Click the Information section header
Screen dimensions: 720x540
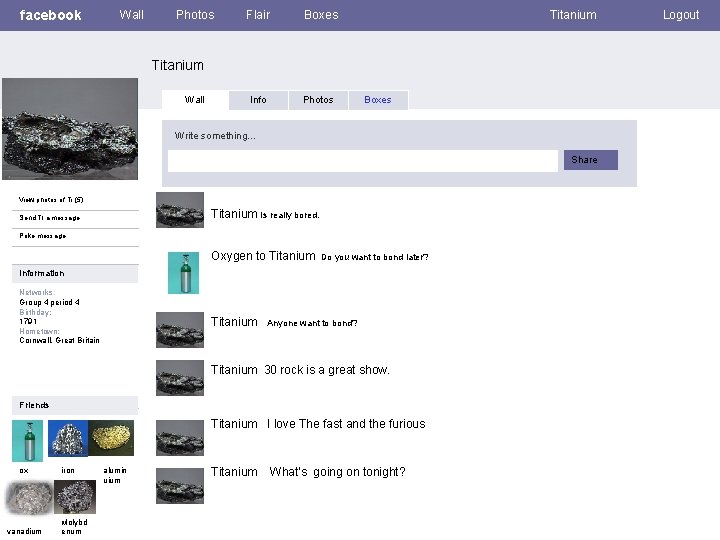(75, 273)
